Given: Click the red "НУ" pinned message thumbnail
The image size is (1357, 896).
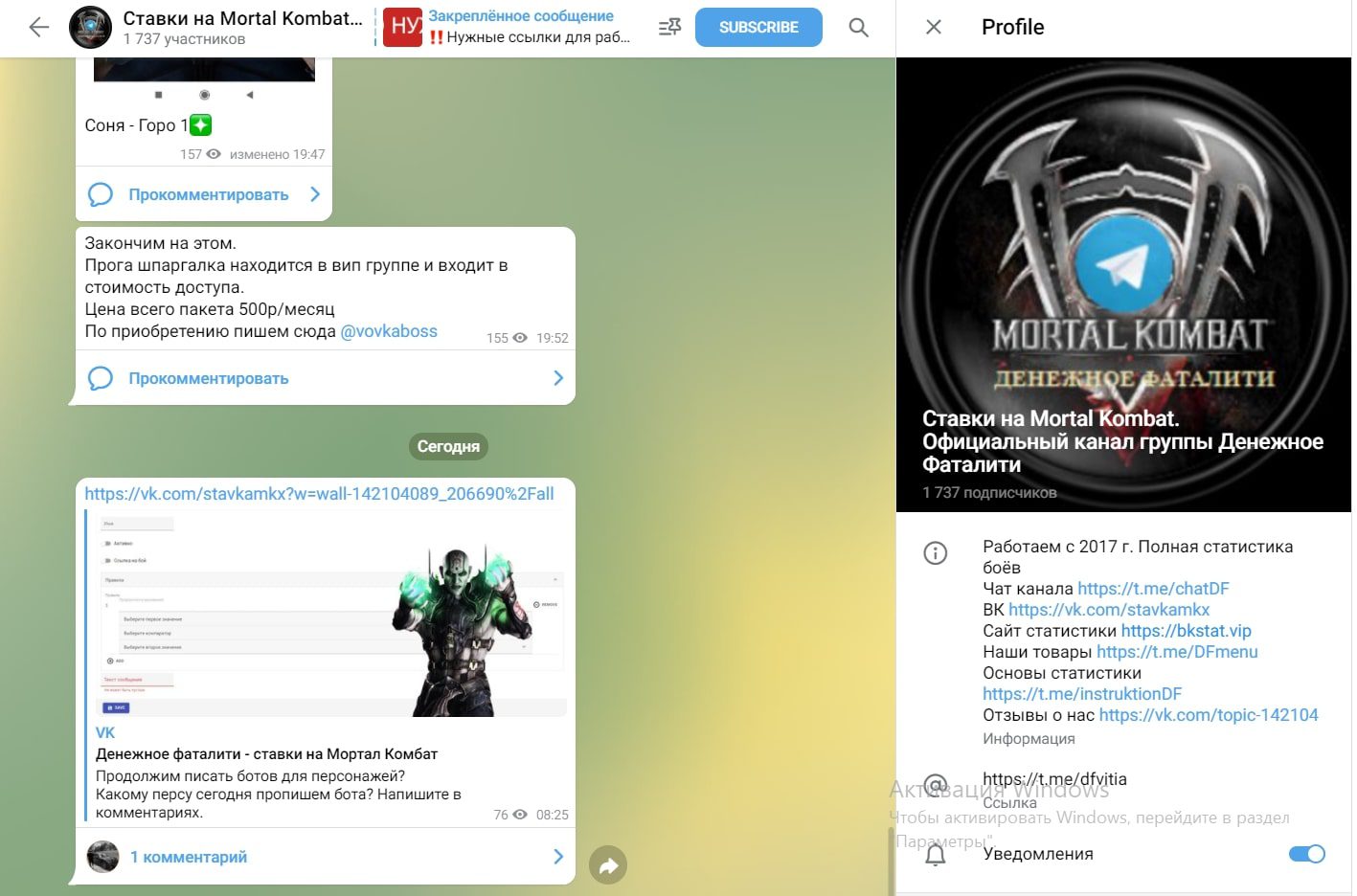Looking at the screenshot, I should [402, 27].
